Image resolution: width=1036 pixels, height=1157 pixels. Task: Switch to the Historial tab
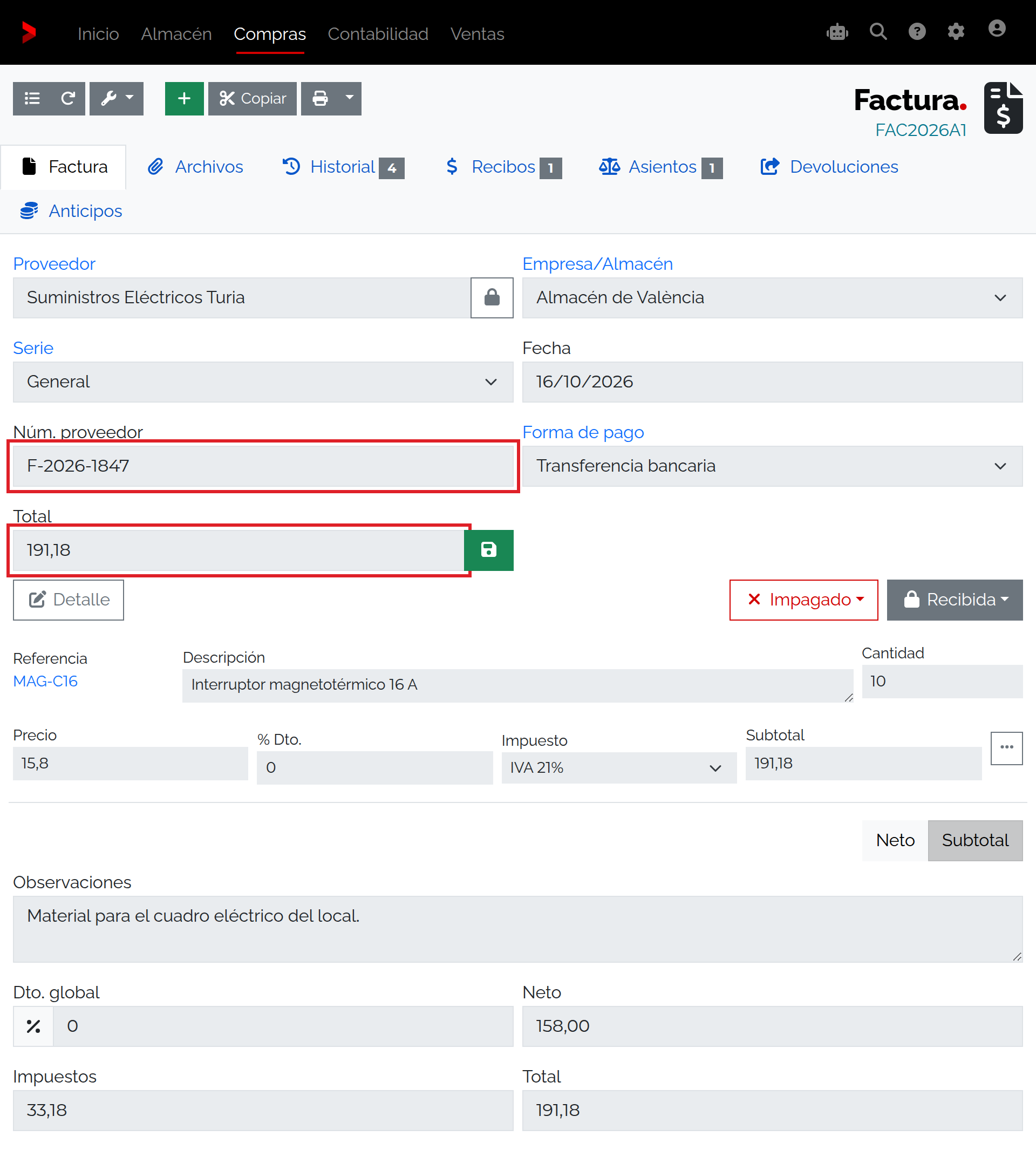pos(343,167)
